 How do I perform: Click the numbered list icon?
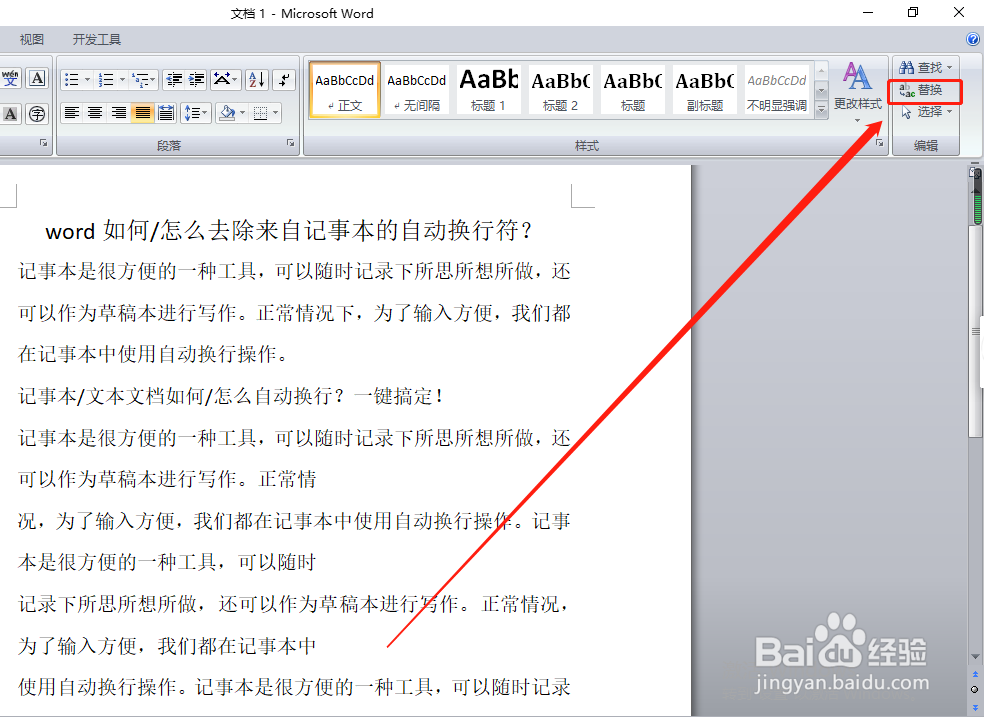(x=104, y=78)
